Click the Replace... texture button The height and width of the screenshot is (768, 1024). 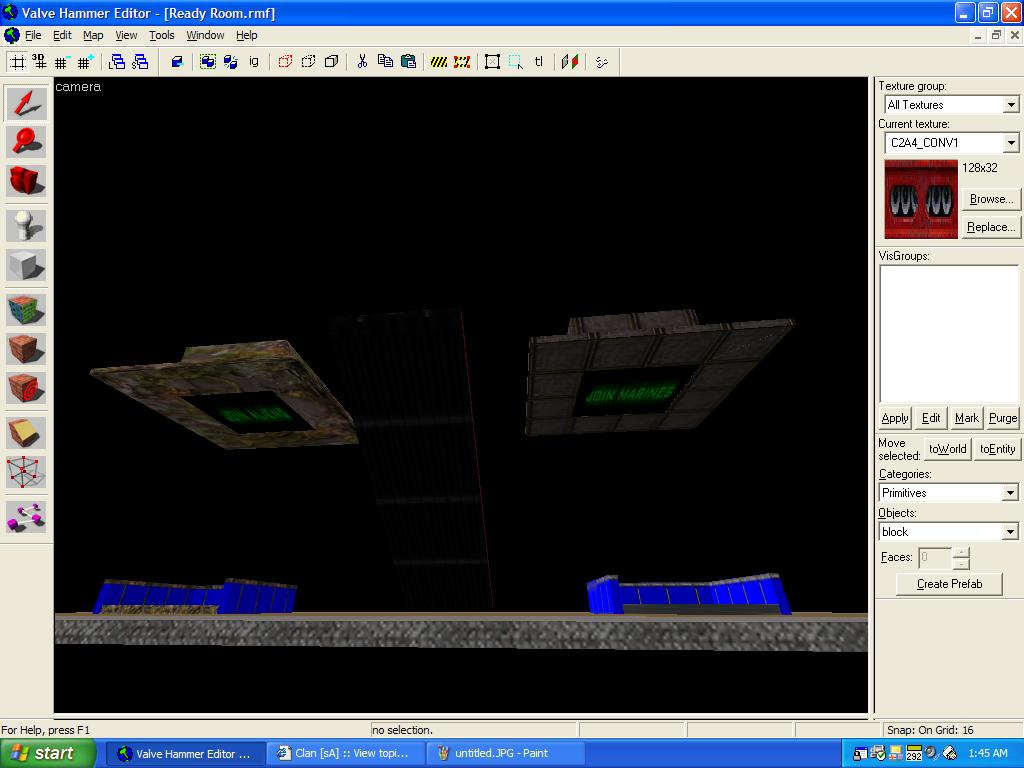pyautogui.click(x=991, y=227)
